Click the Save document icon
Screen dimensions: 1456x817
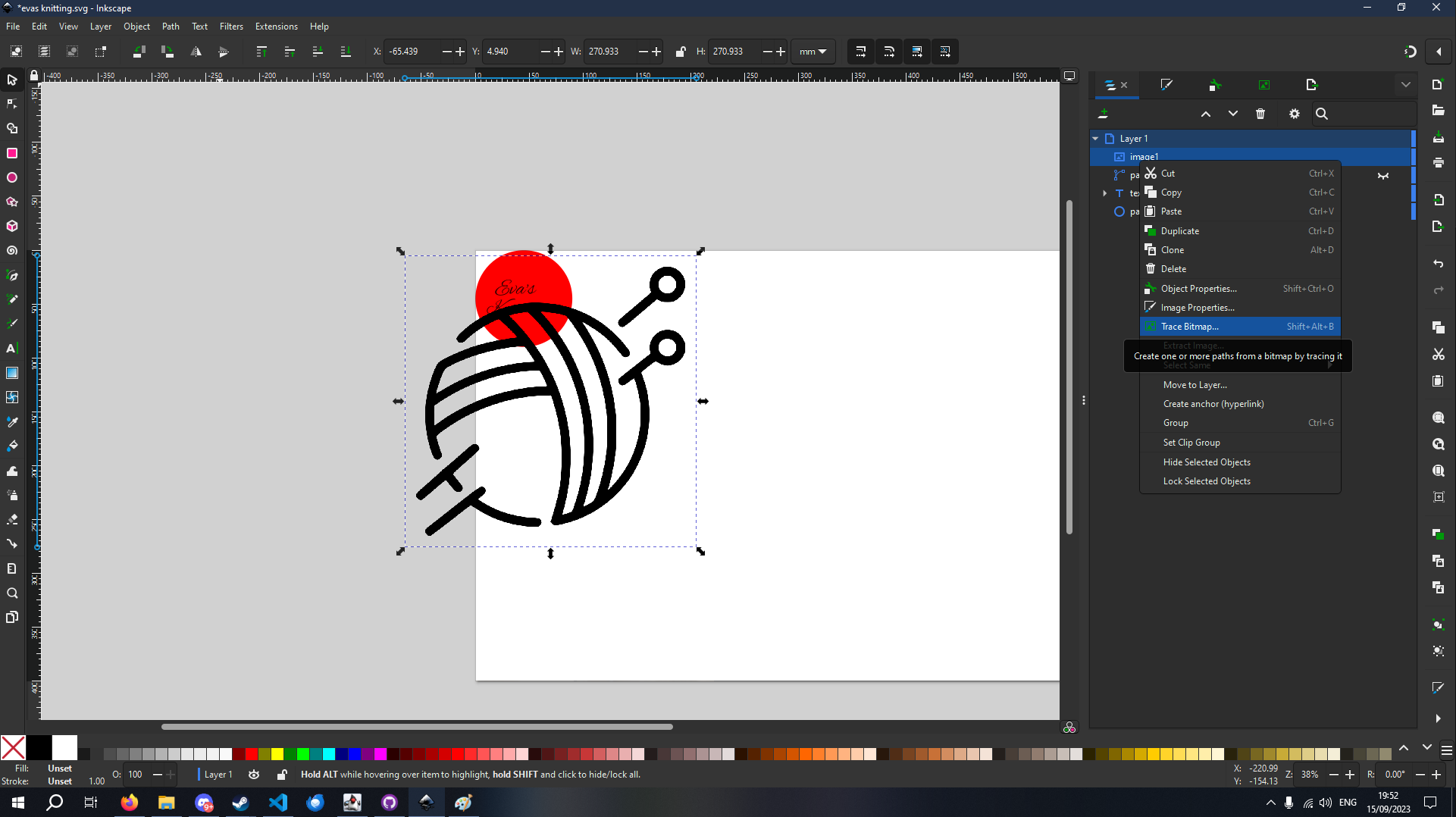coord(1438,137)
